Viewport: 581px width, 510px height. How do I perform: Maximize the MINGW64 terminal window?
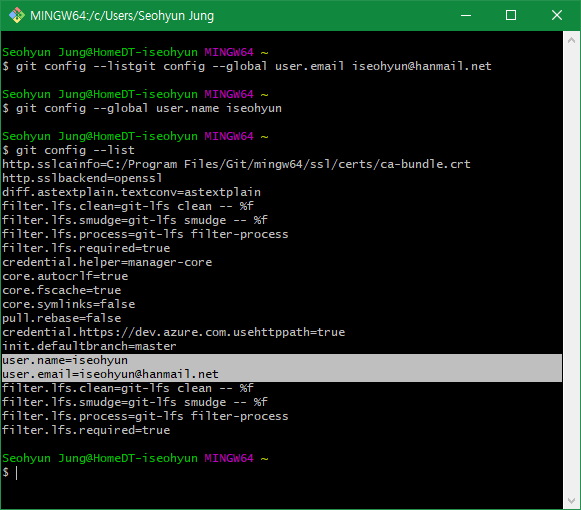[511, 16]
